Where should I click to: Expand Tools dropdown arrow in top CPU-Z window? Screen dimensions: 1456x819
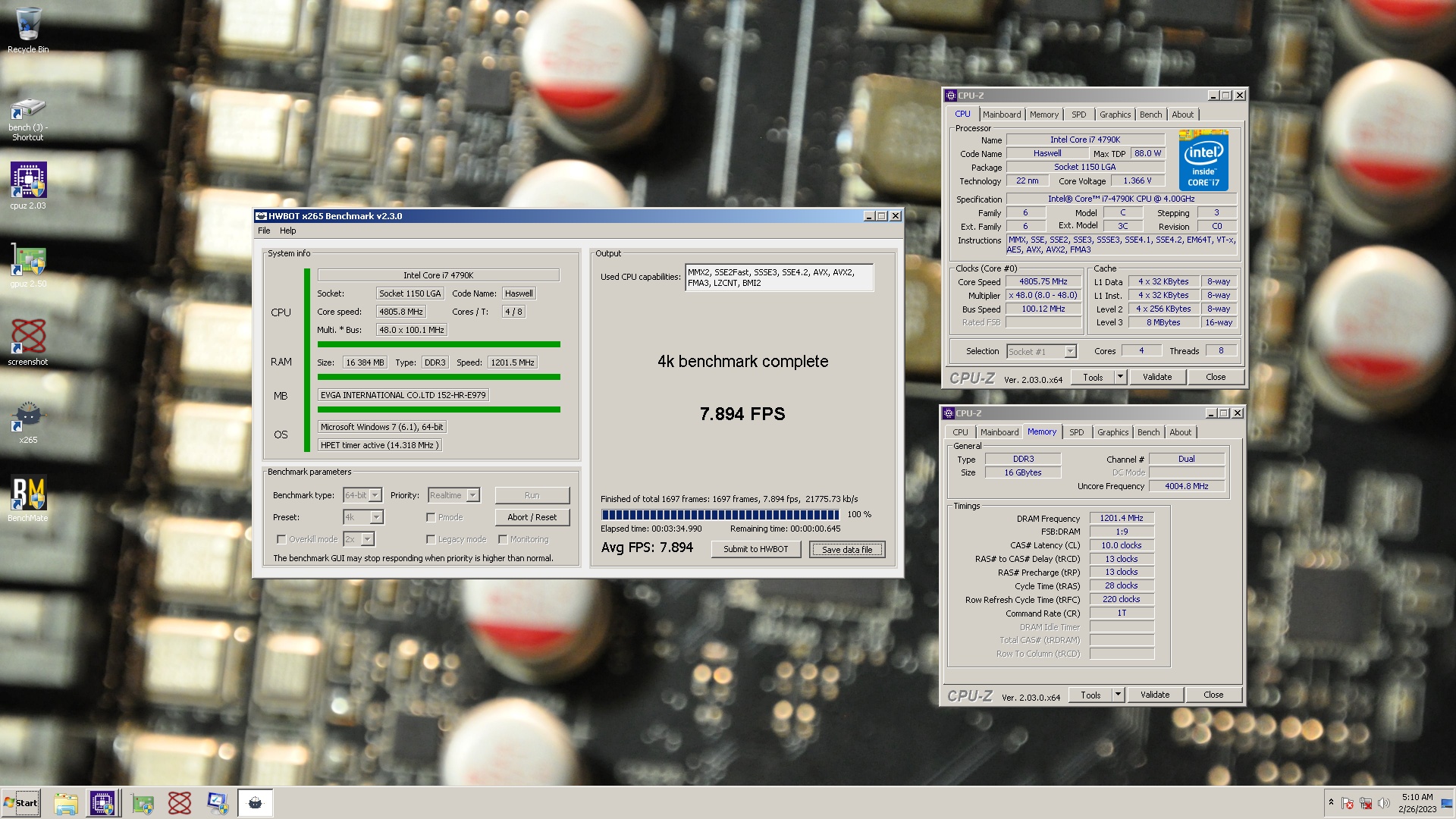pos(1120,377)
